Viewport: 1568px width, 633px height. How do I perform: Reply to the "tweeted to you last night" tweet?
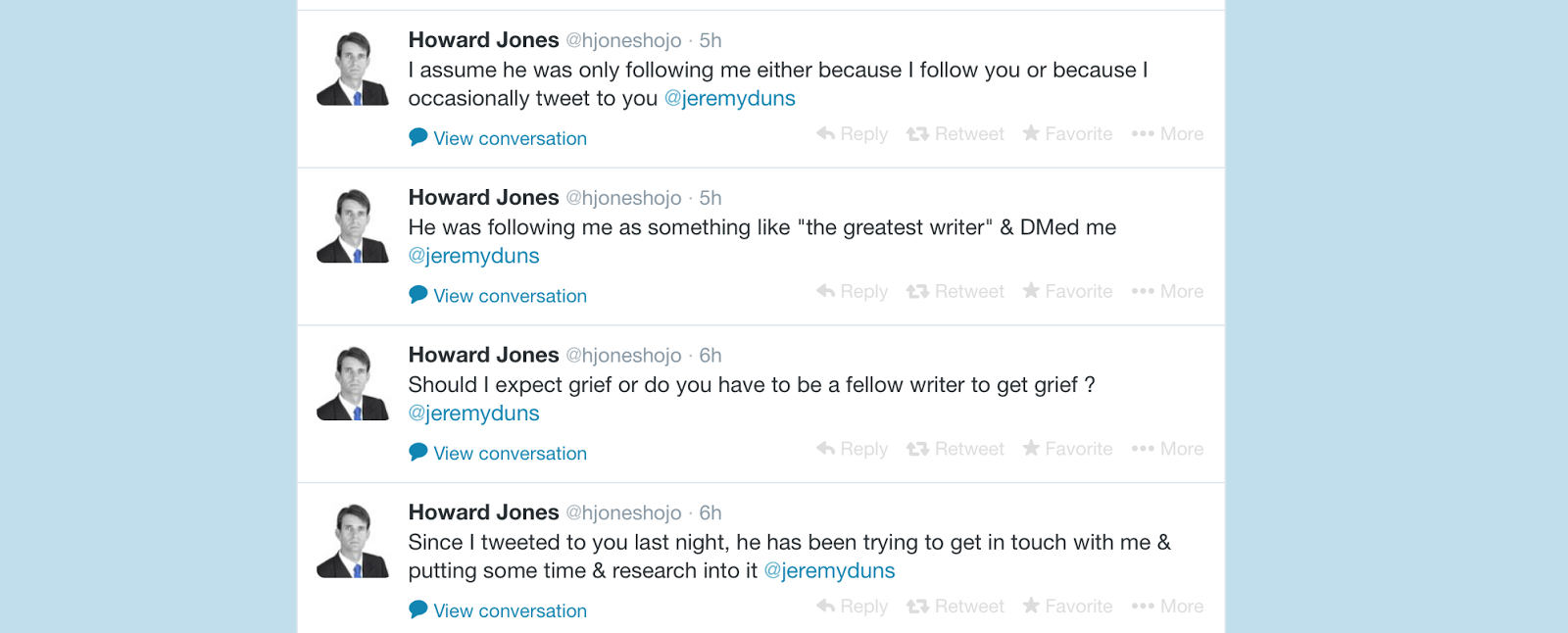pyautogui.click(x=852, y=607)
